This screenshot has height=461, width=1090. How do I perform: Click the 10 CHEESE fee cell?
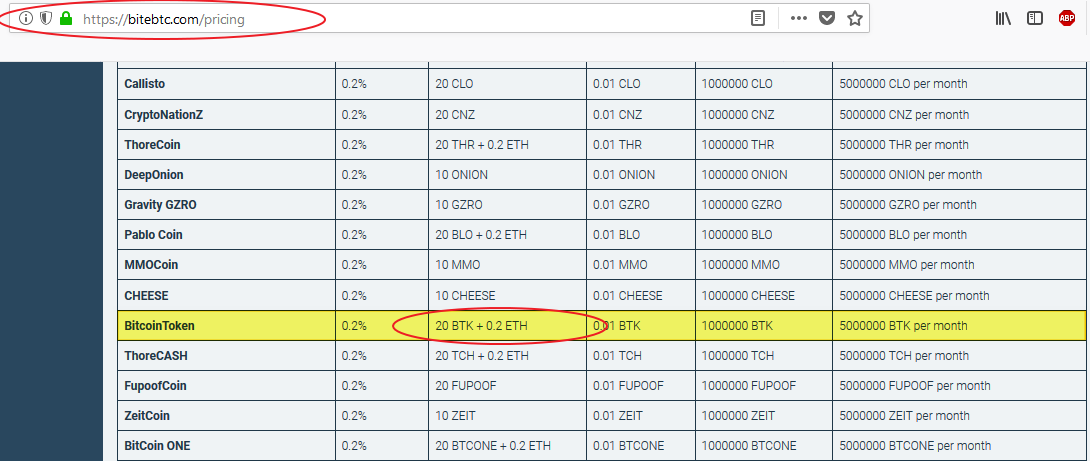(507, 296)
